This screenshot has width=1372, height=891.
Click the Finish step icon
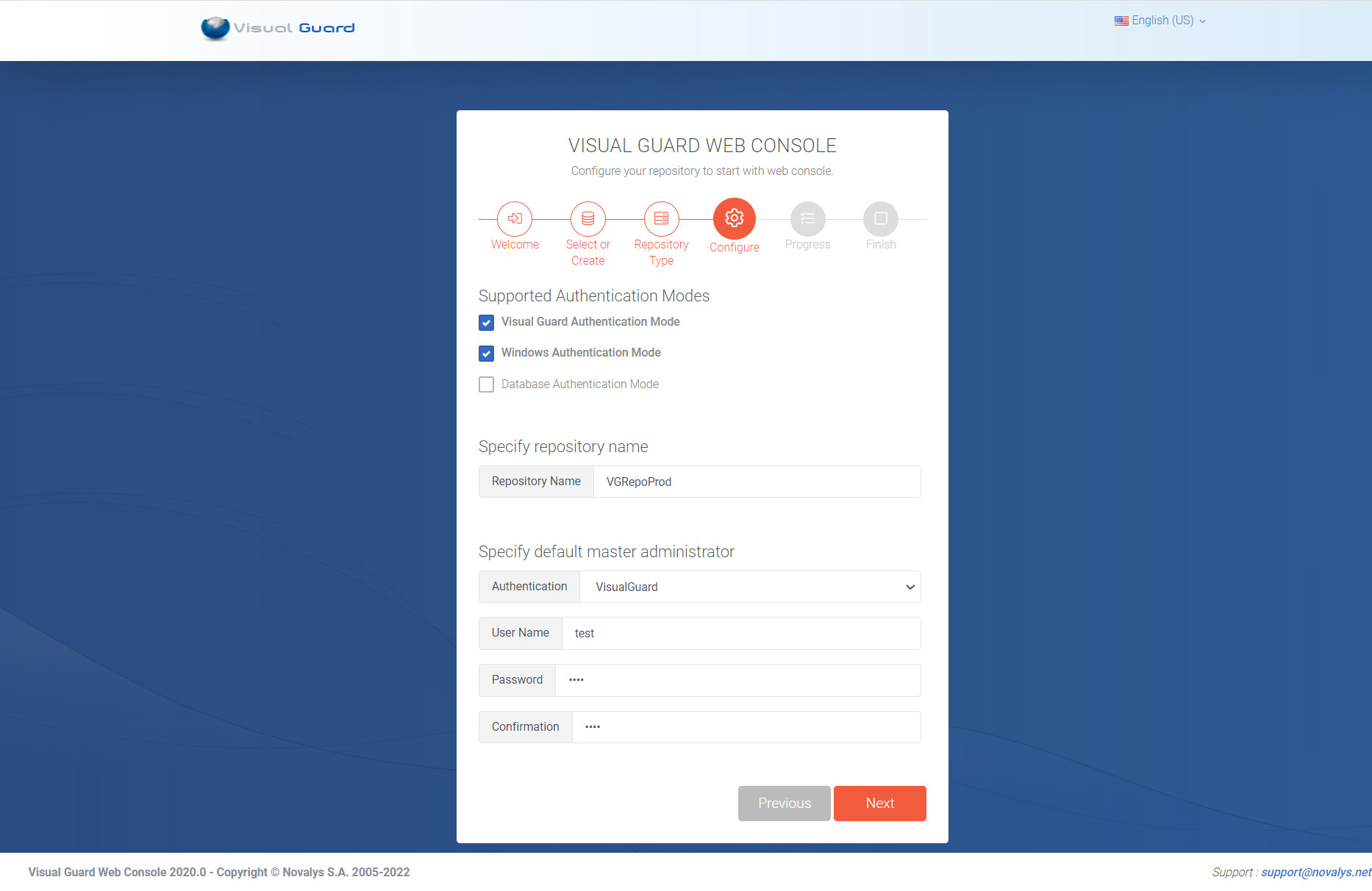coord(880,218)
